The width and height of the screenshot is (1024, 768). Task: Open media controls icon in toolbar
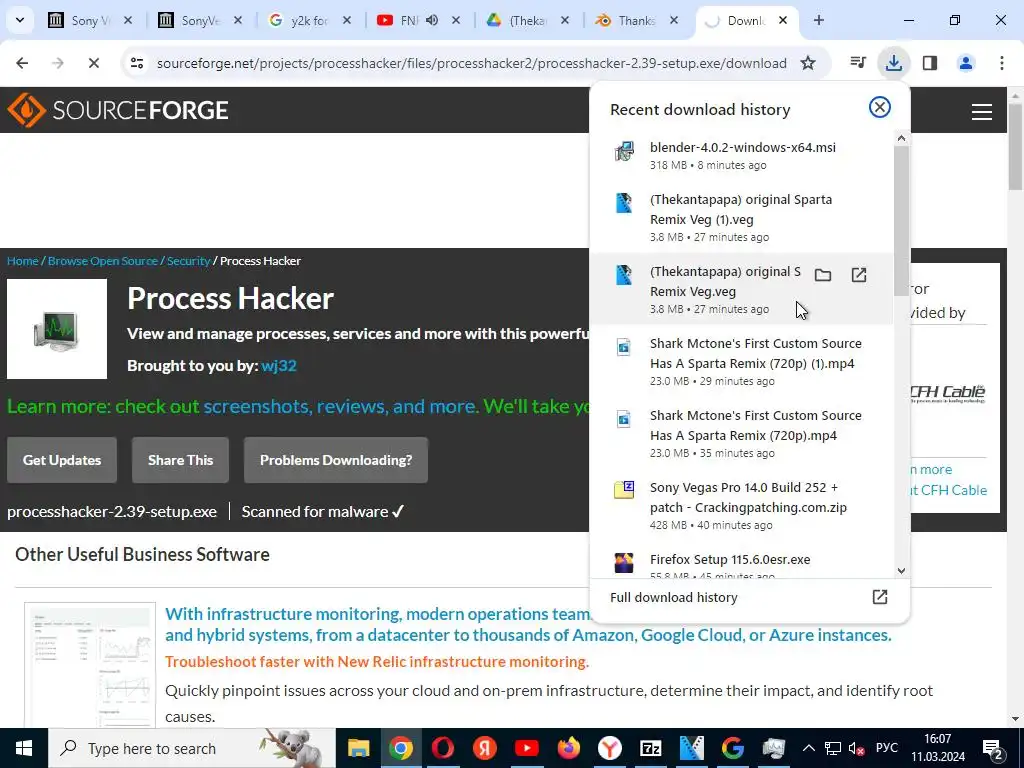click(x=857, y=63)
